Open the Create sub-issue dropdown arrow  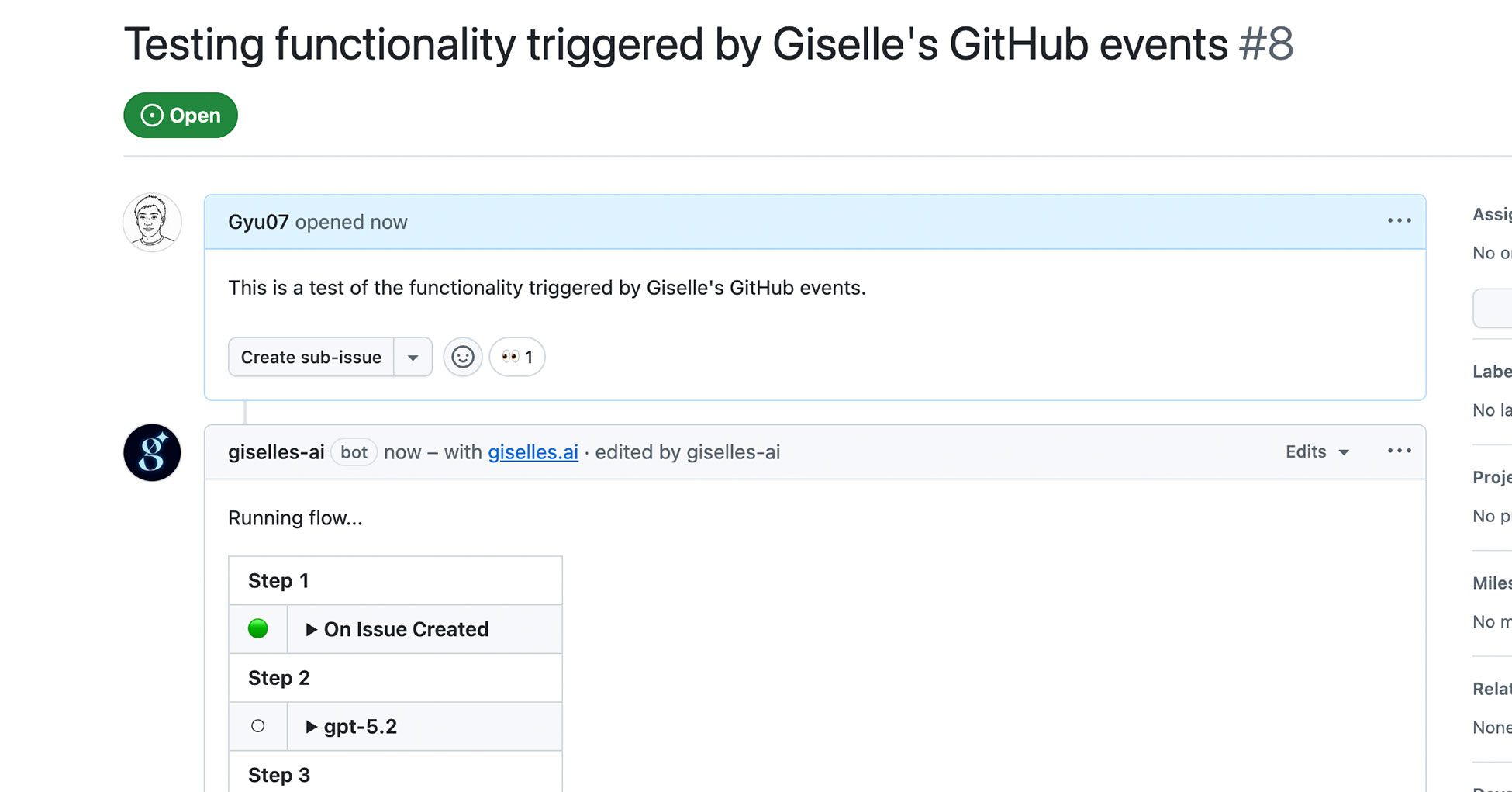(x=414, y=357)
